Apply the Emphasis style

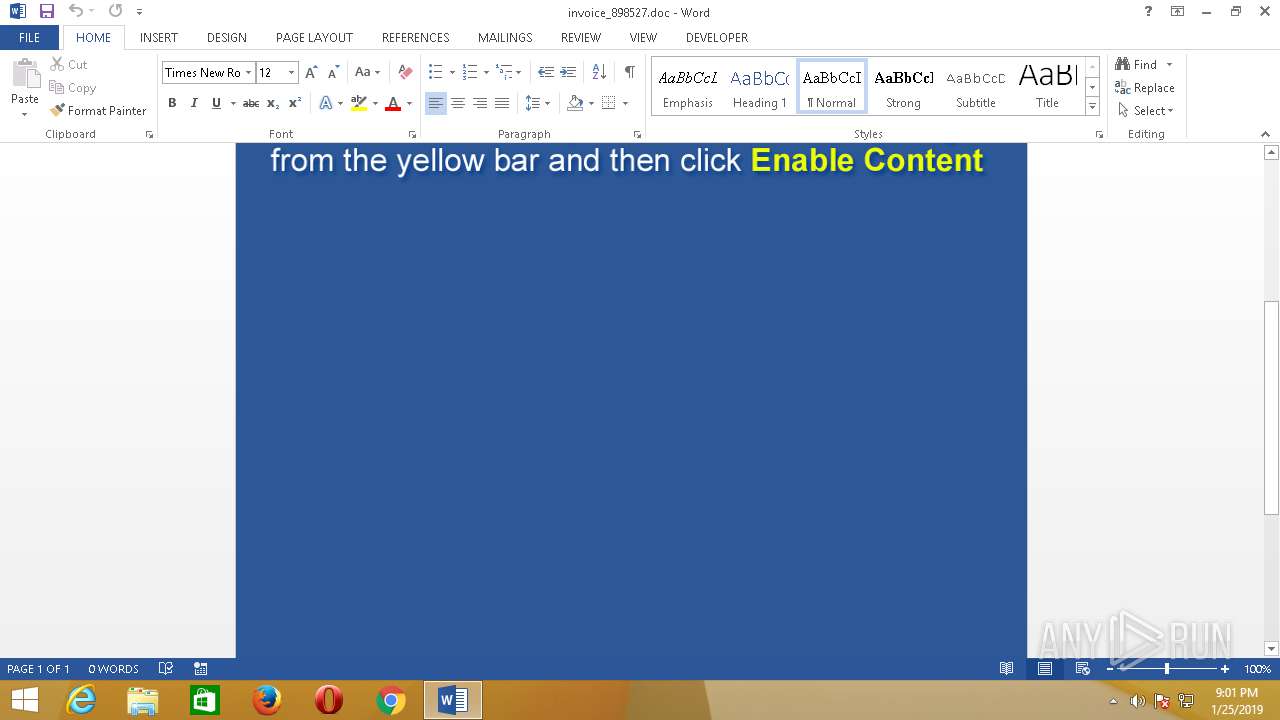pos(688,86)
